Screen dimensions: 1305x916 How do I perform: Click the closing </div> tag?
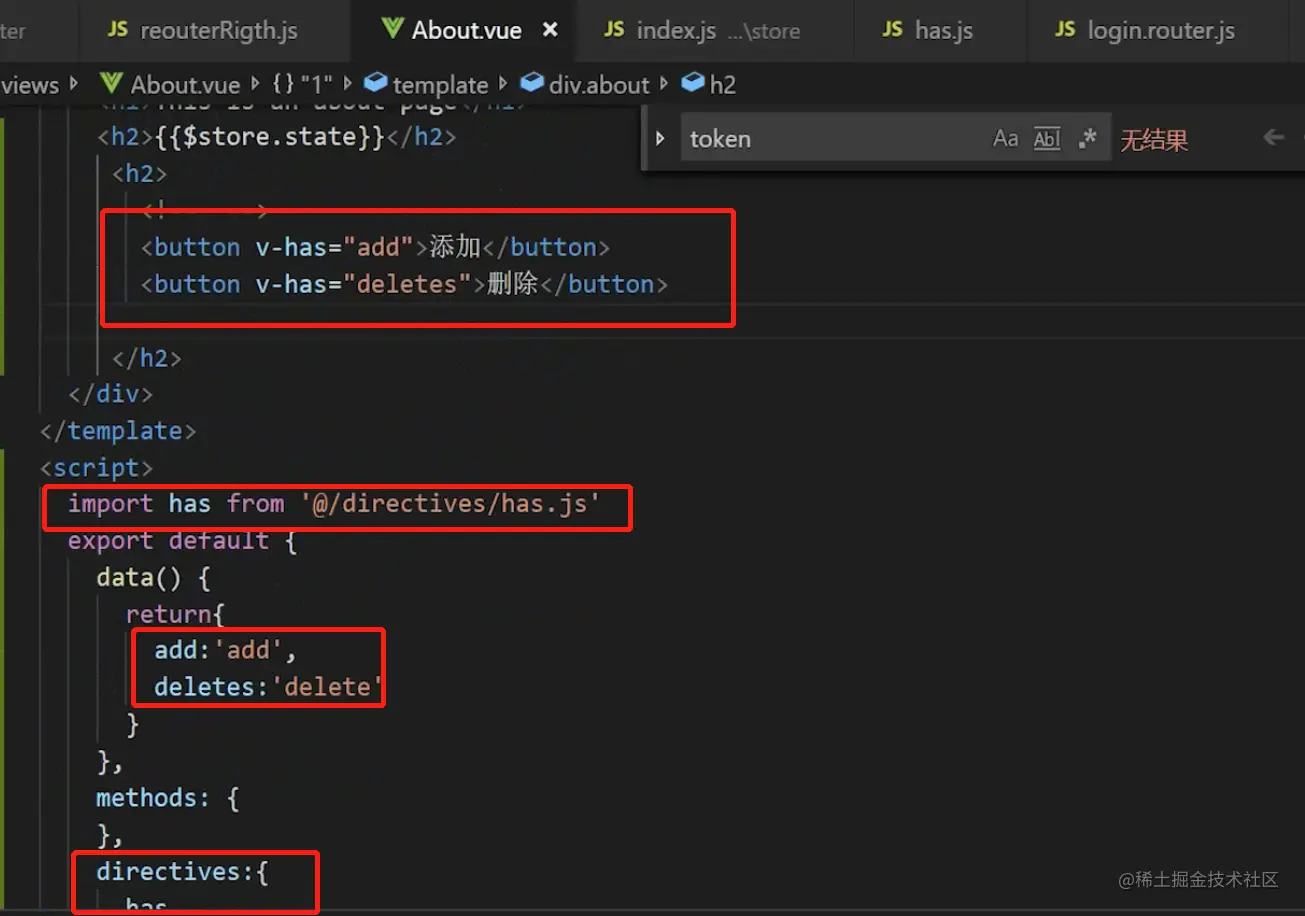coord(110,394)
